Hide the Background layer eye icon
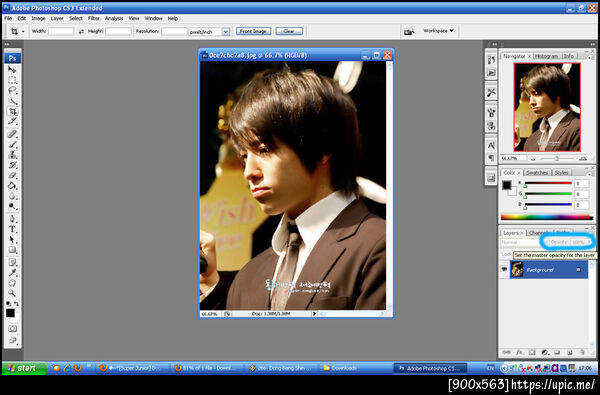This screenshot has width=600, height=395. (504, 269)
